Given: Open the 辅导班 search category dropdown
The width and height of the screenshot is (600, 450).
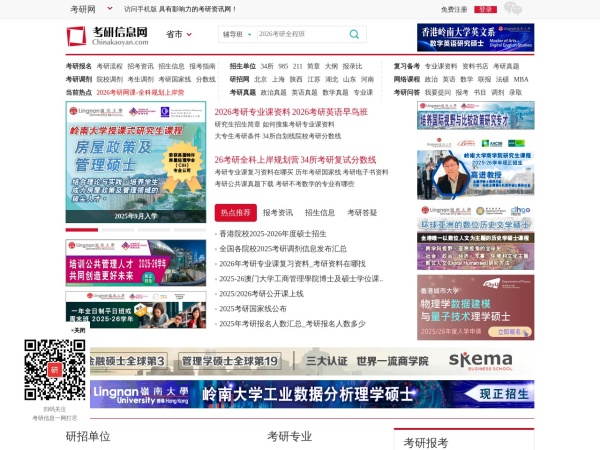Looking at the screenshot, I should pyautogui.click(x=237, y=34).
